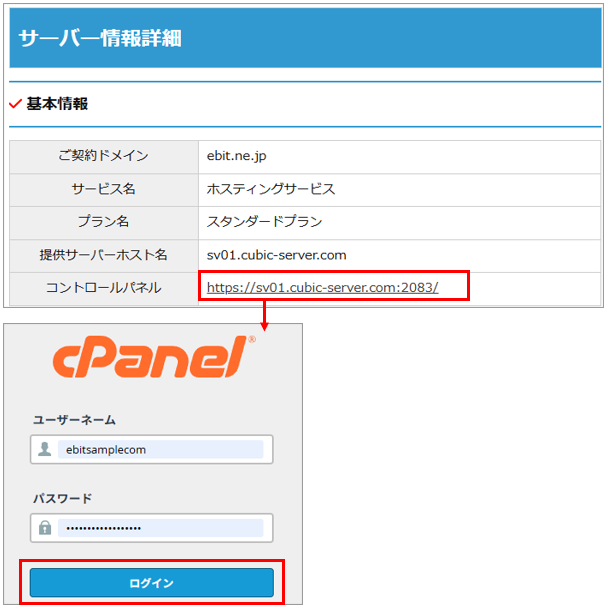Select the 基本情報 section heading
This screenshot has height=607, width=607.
click(x=57, y=104)
